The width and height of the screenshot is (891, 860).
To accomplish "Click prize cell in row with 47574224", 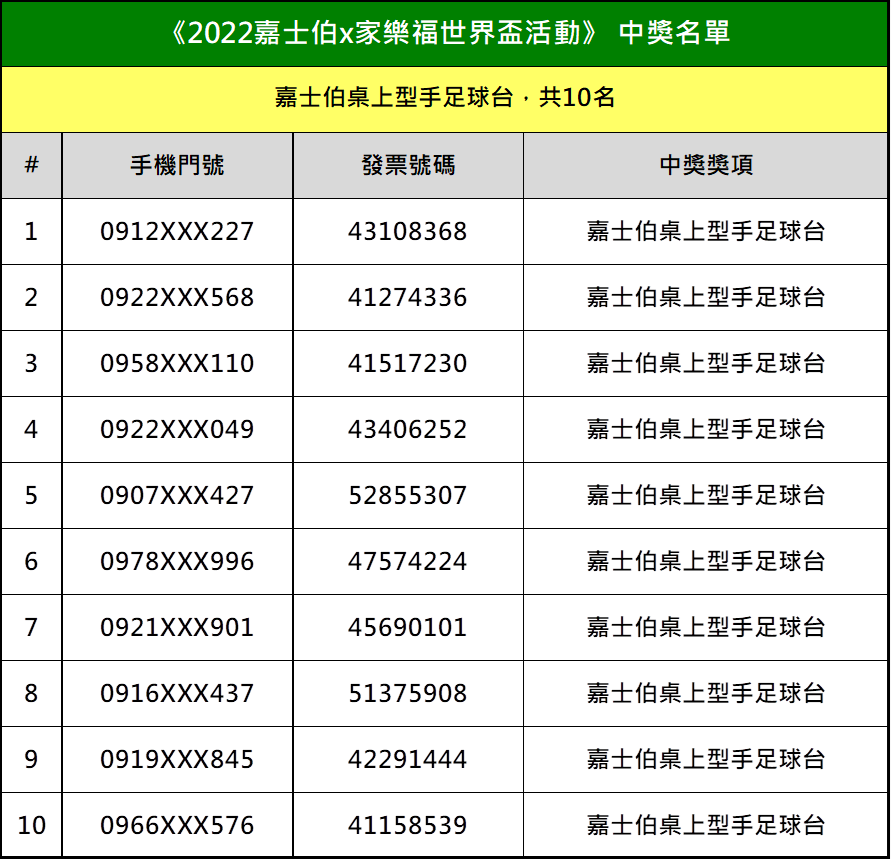I will coord(706,562).
